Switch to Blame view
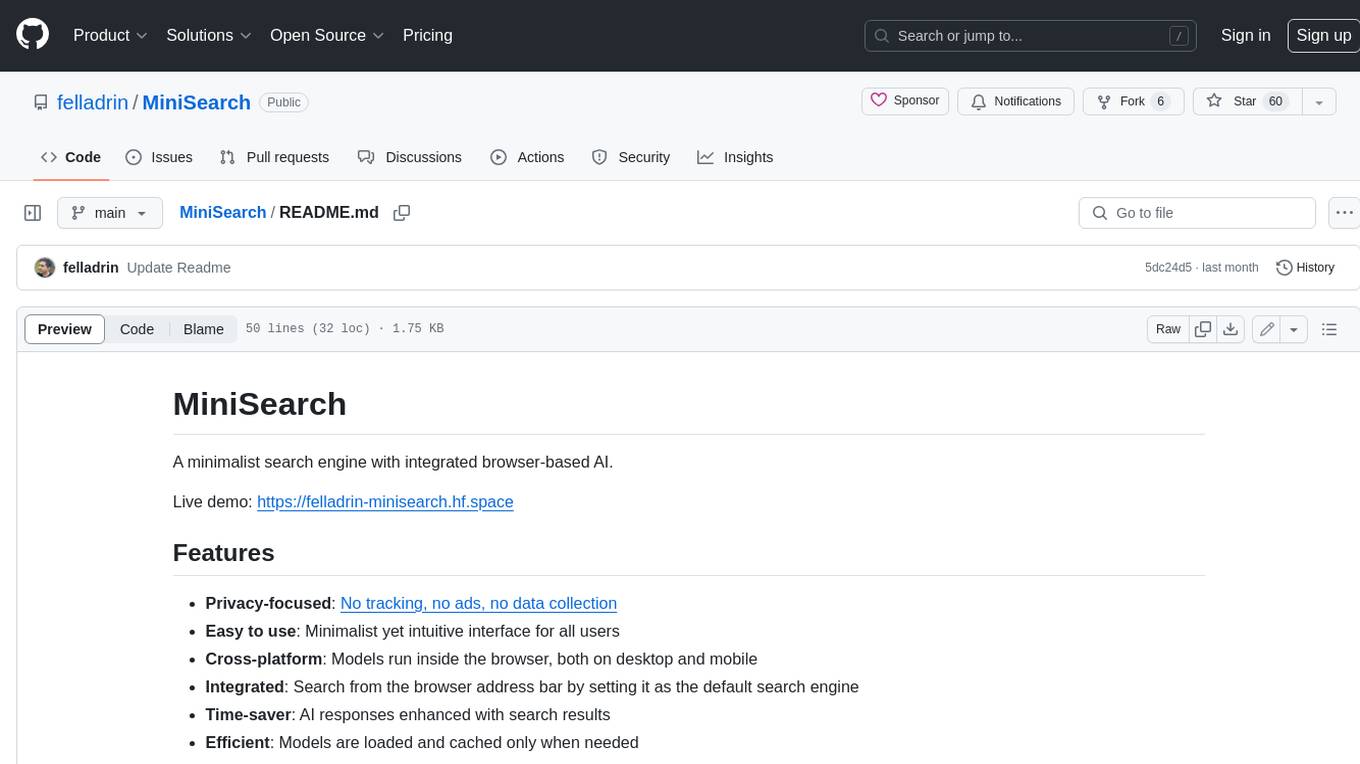This screenshot has width=1360, height=764. (x=203, y=329)
